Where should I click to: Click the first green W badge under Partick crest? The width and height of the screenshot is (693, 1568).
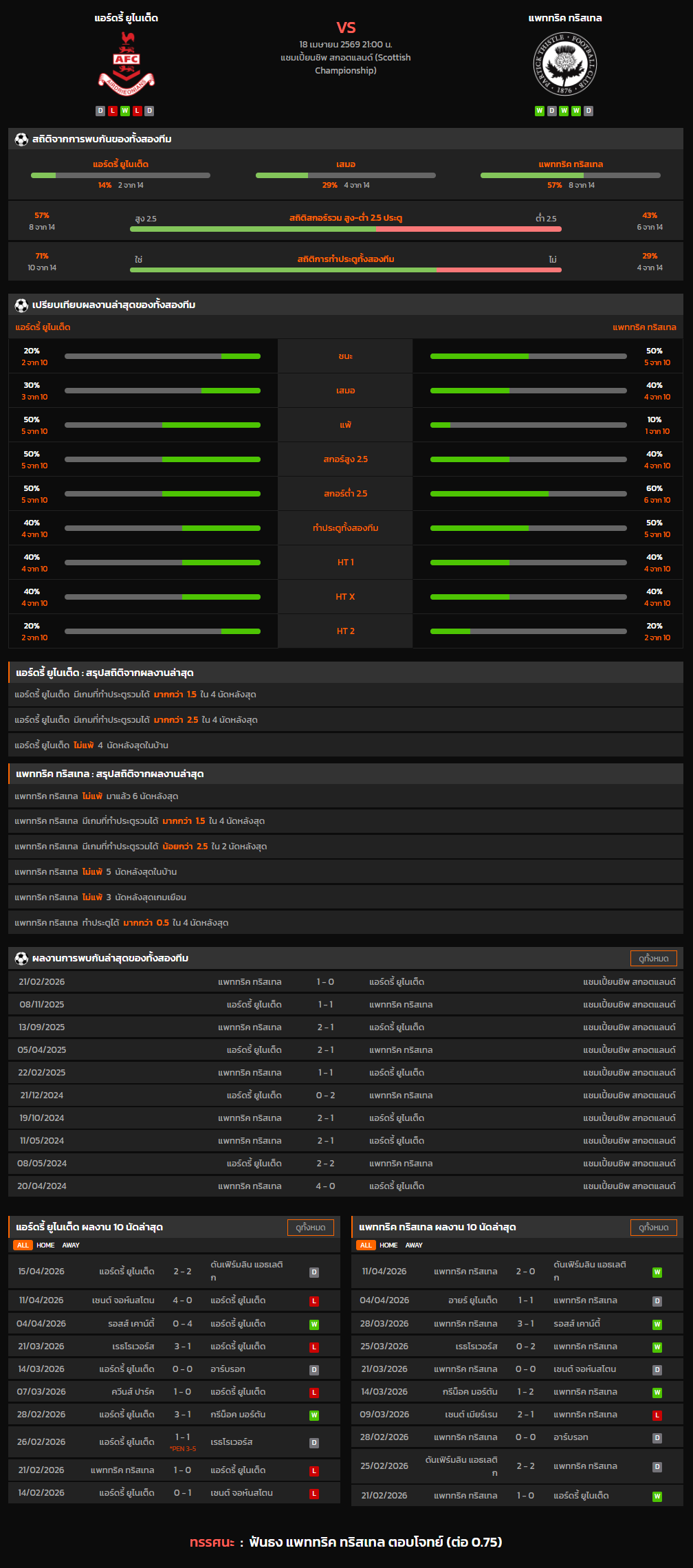tap(540, 111)
